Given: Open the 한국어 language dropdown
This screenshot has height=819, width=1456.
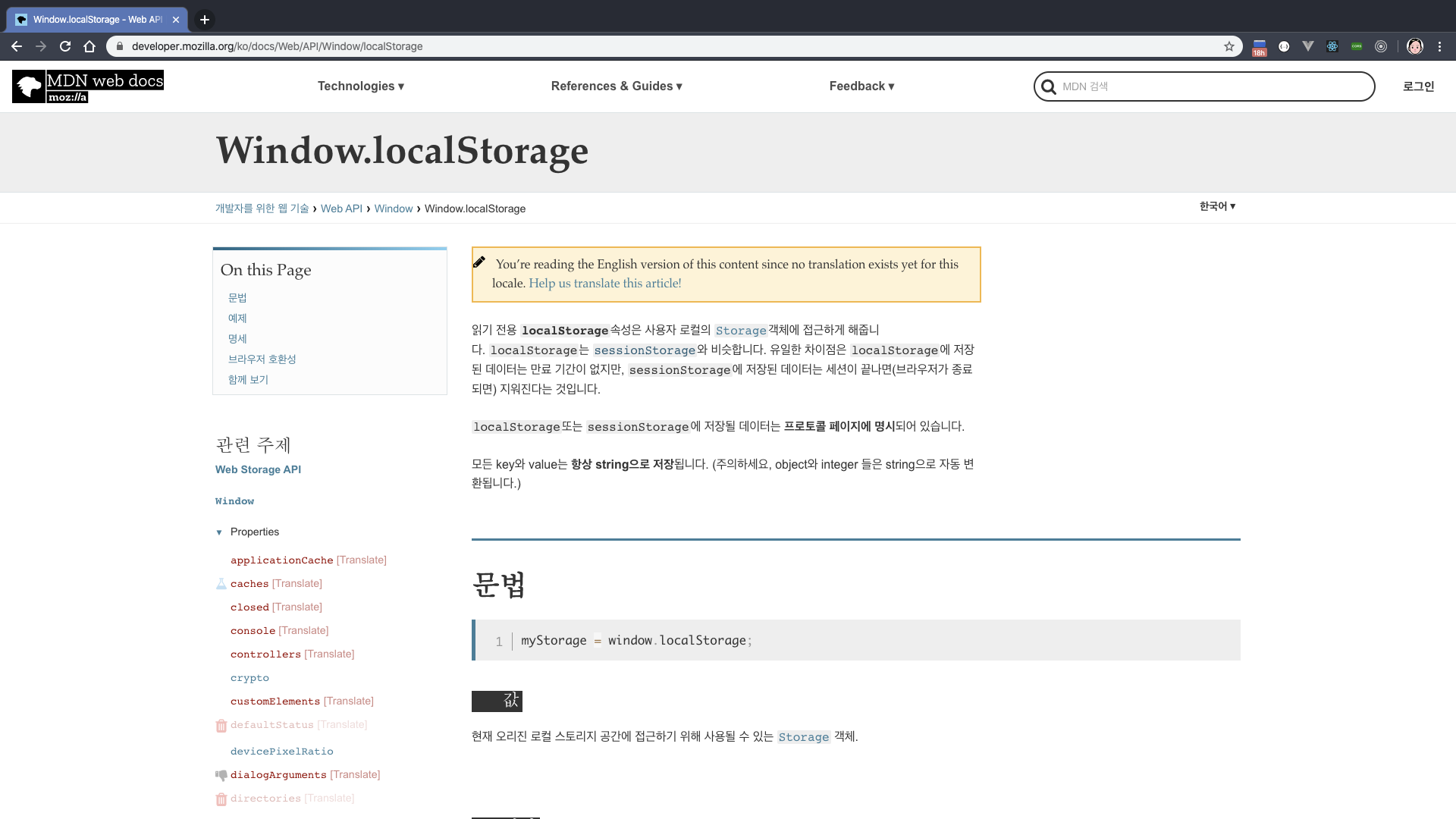Looking at the screenshot, I should [x=1217, y=206].
